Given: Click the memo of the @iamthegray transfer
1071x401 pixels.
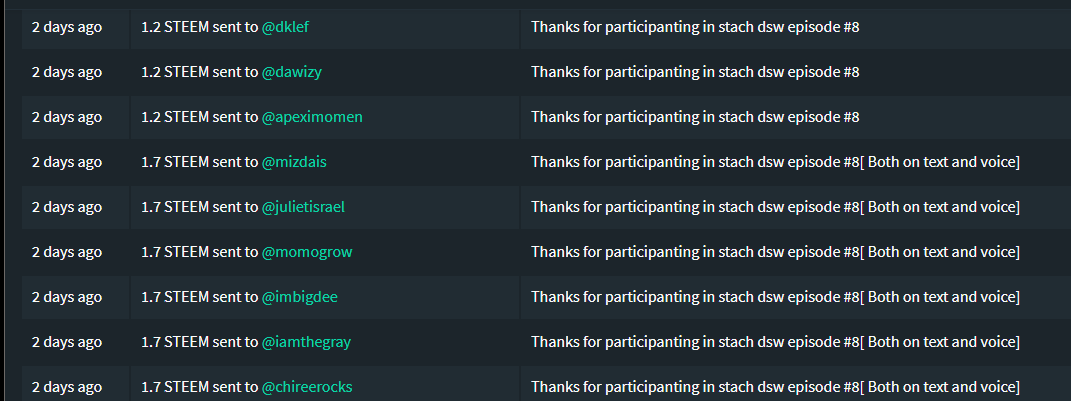Looking at the screenshot, I should click(x=775, y=342).
